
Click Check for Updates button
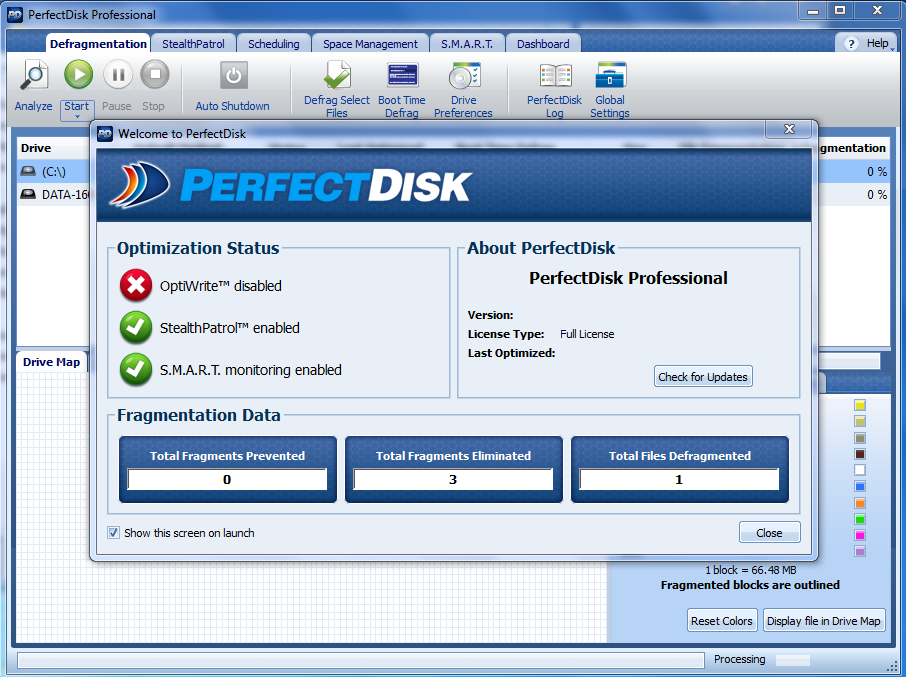tap(703, 377)
